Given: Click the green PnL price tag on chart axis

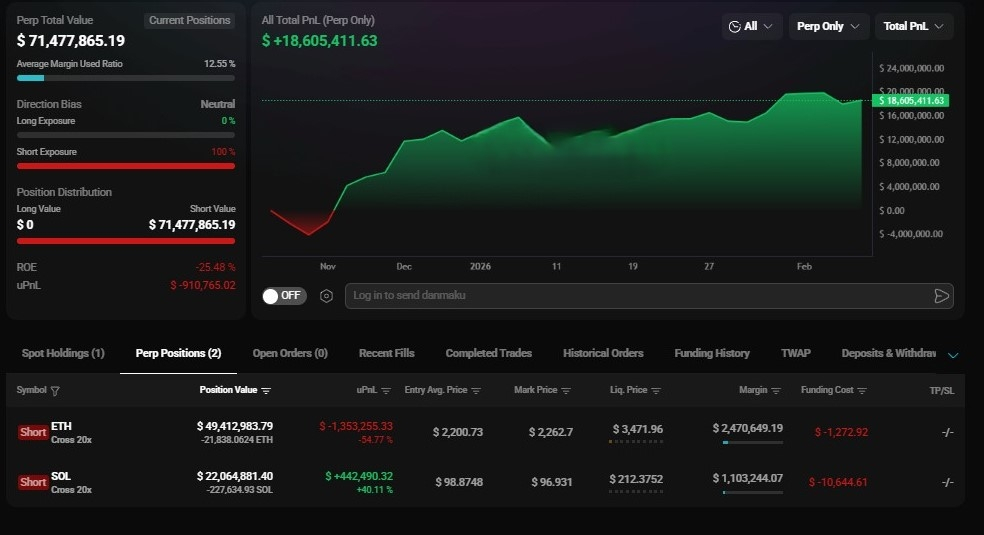Looking at the screenshot, I should pyautogui.click(x=911, y=100).
